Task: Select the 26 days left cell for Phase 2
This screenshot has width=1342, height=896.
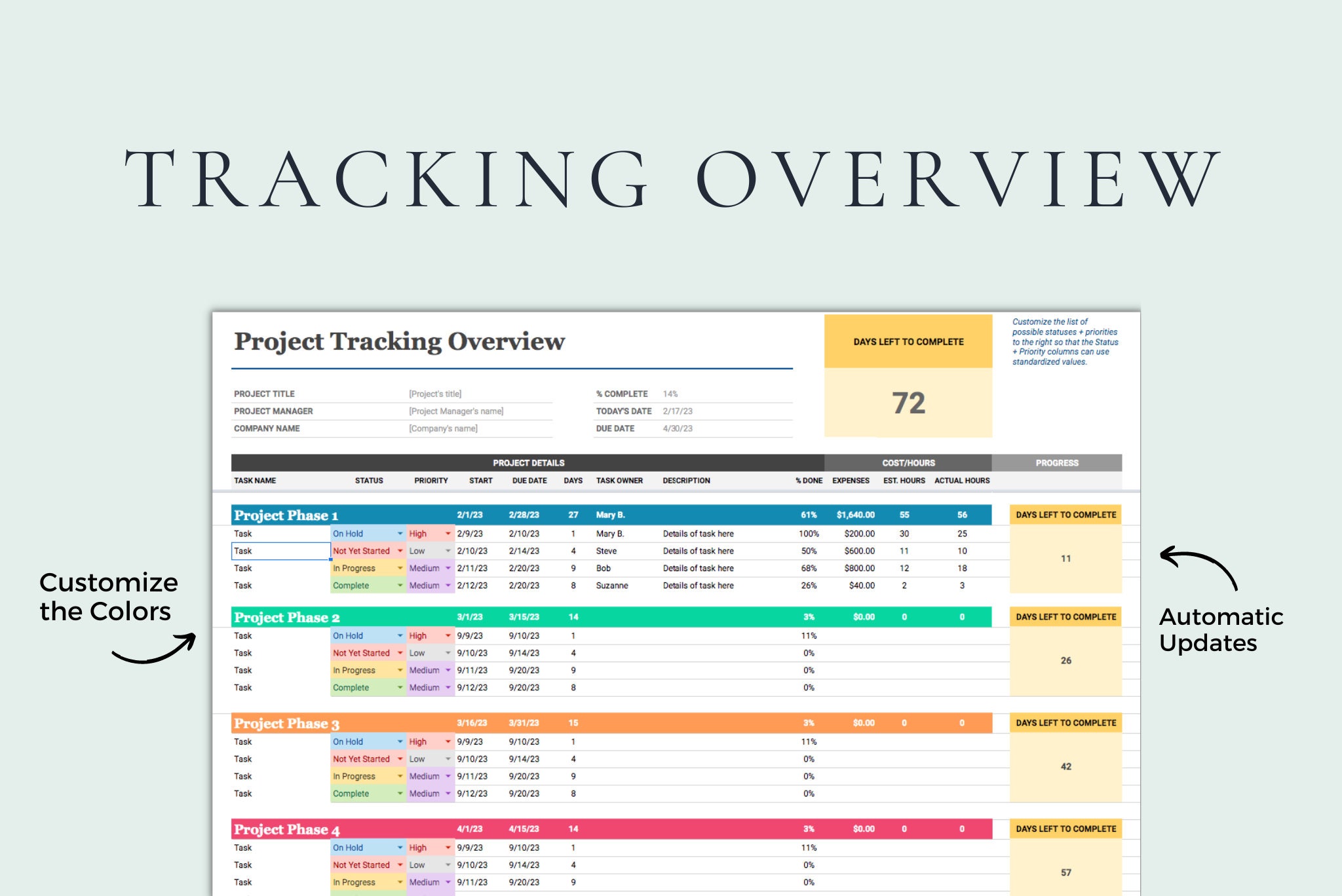Action: [x=1065, y=661]
